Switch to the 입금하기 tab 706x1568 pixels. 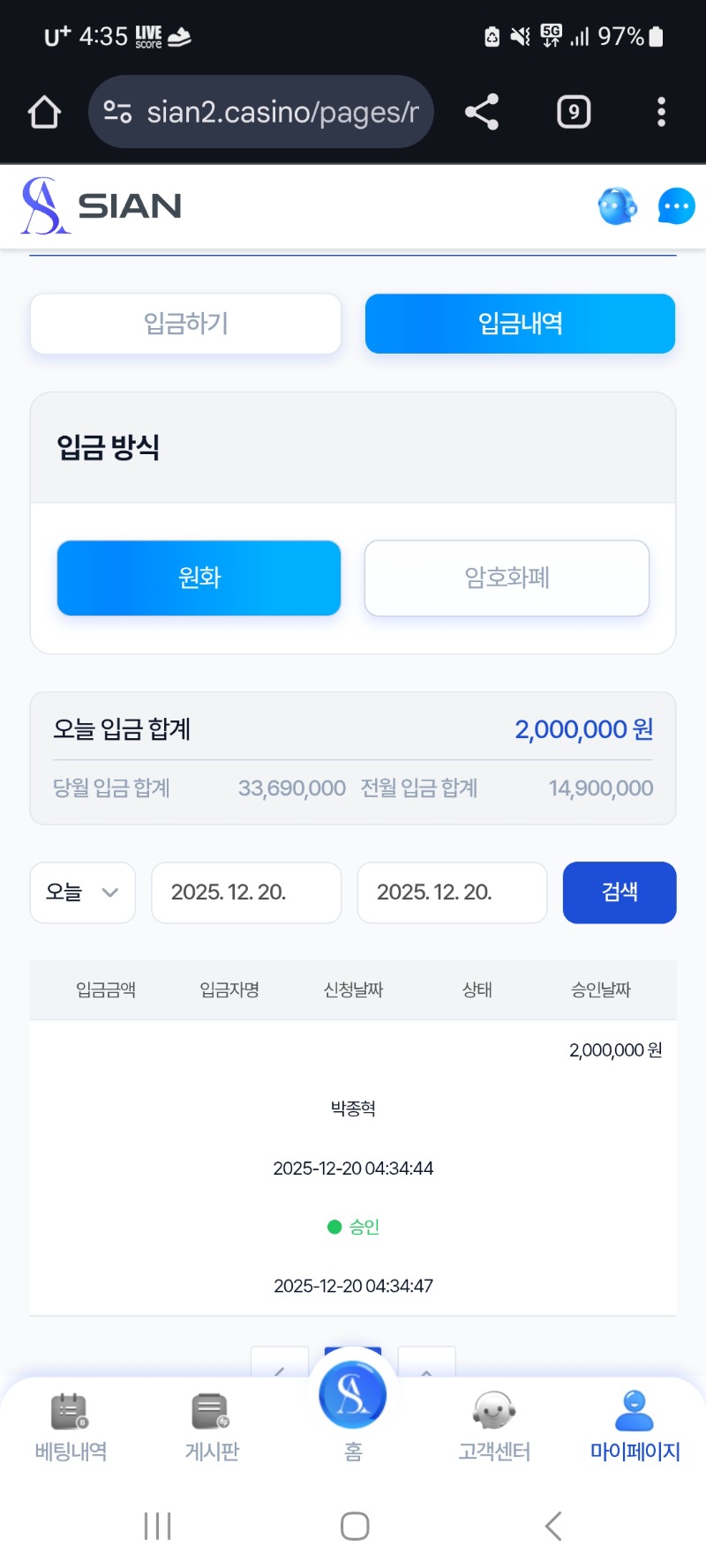(x=185, y=324)
